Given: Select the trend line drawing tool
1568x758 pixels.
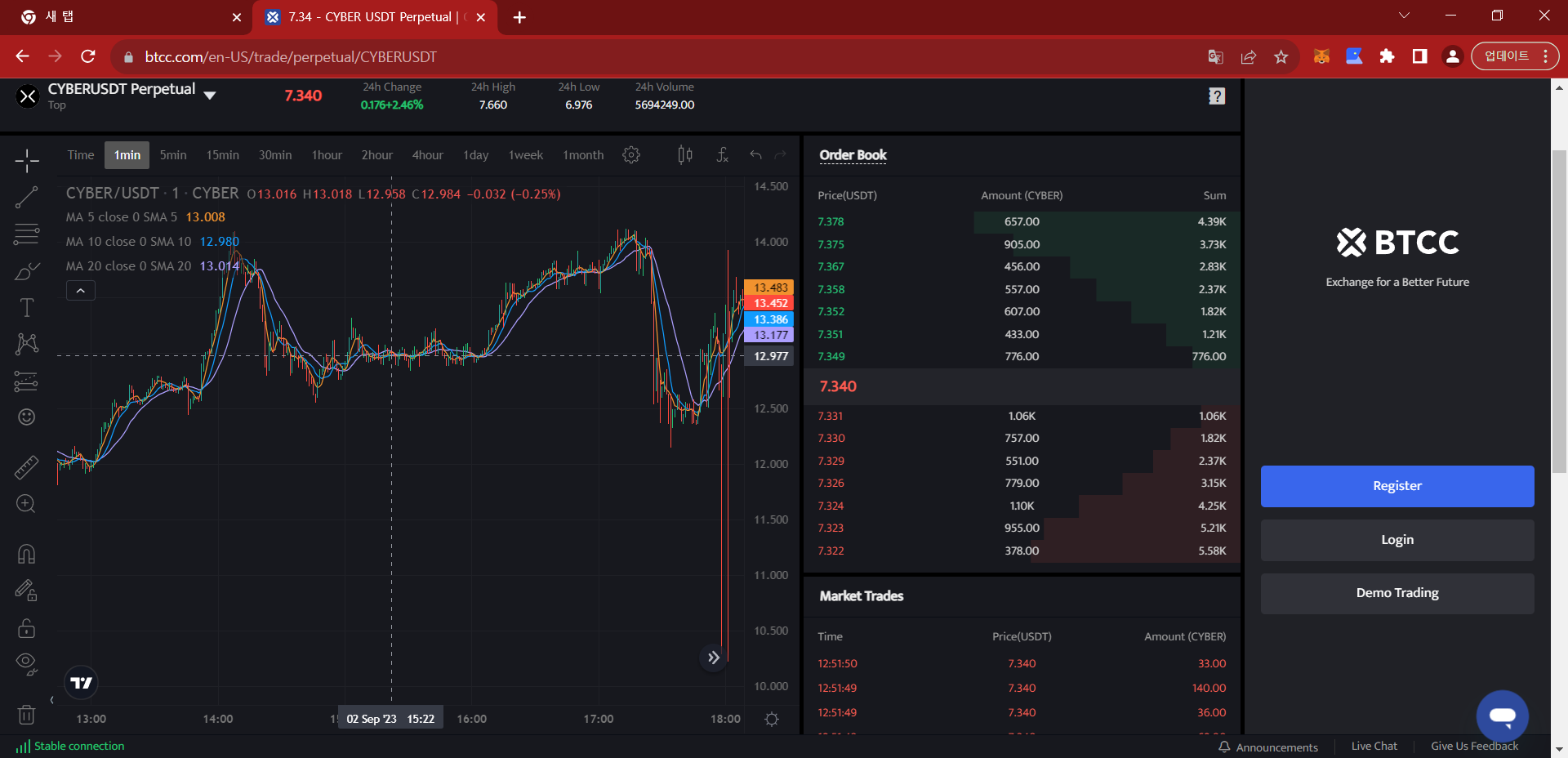Looking at the screenshot, I should 27,197.
